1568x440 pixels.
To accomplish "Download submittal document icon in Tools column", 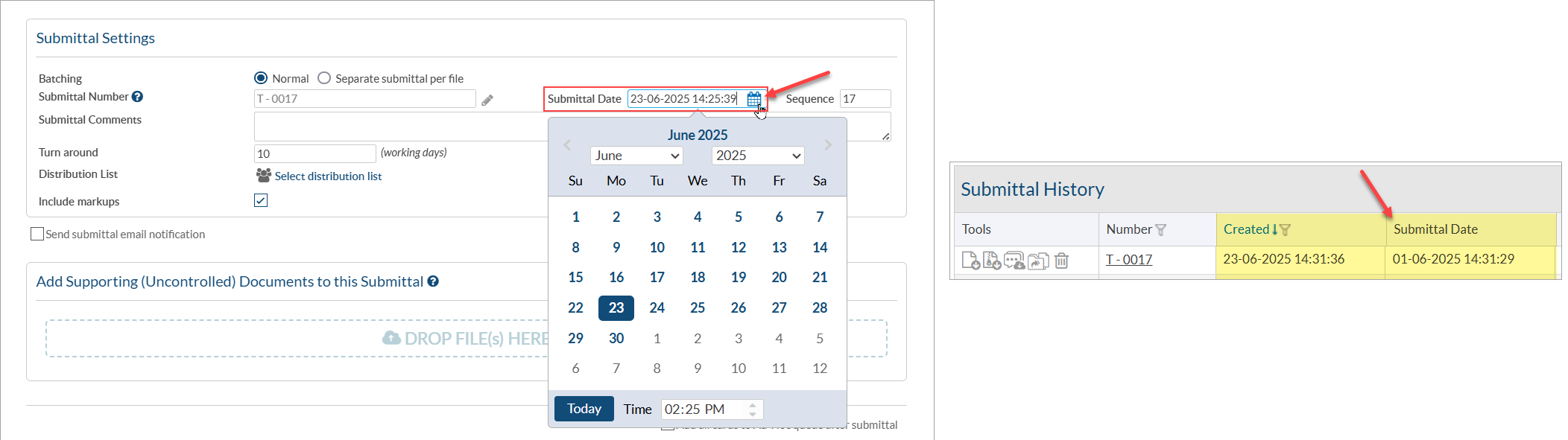I will (971, 261).
